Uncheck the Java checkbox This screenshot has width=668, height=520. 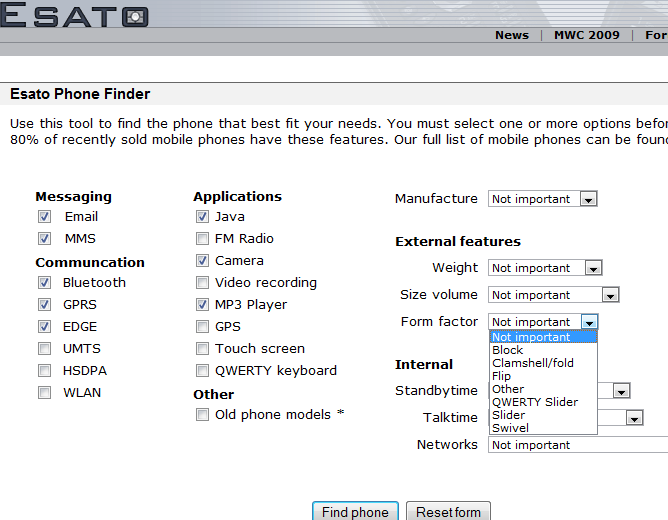pyautogui.click(x=202, y=217)
